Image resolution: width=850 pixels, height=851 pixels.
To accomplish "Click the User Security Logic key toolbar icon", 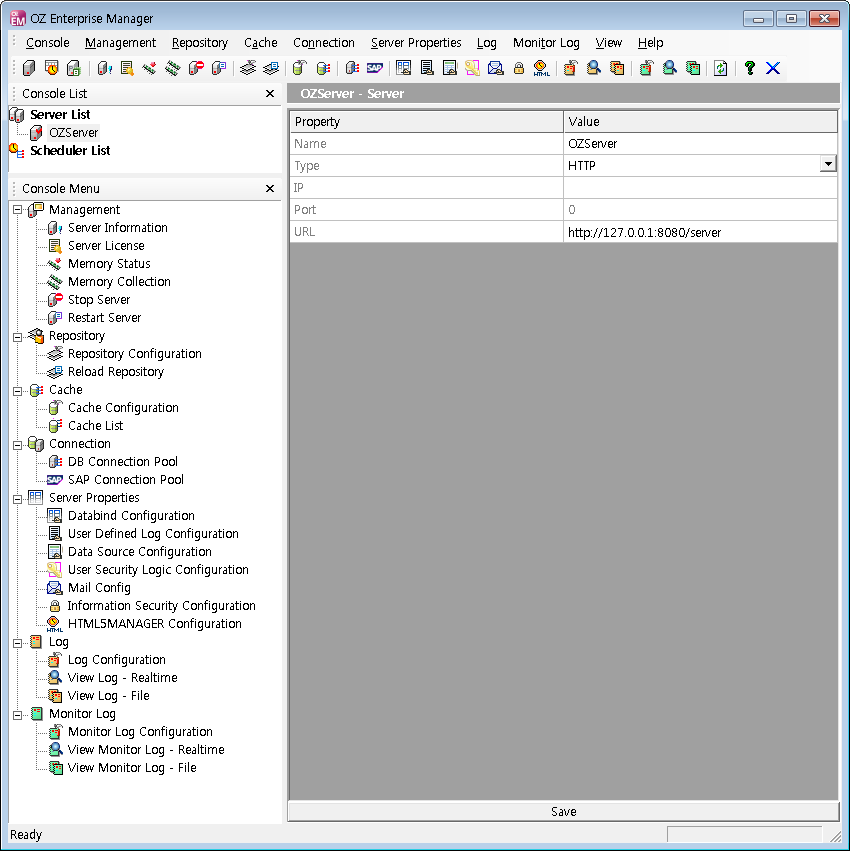I will (x=472, y=68).
